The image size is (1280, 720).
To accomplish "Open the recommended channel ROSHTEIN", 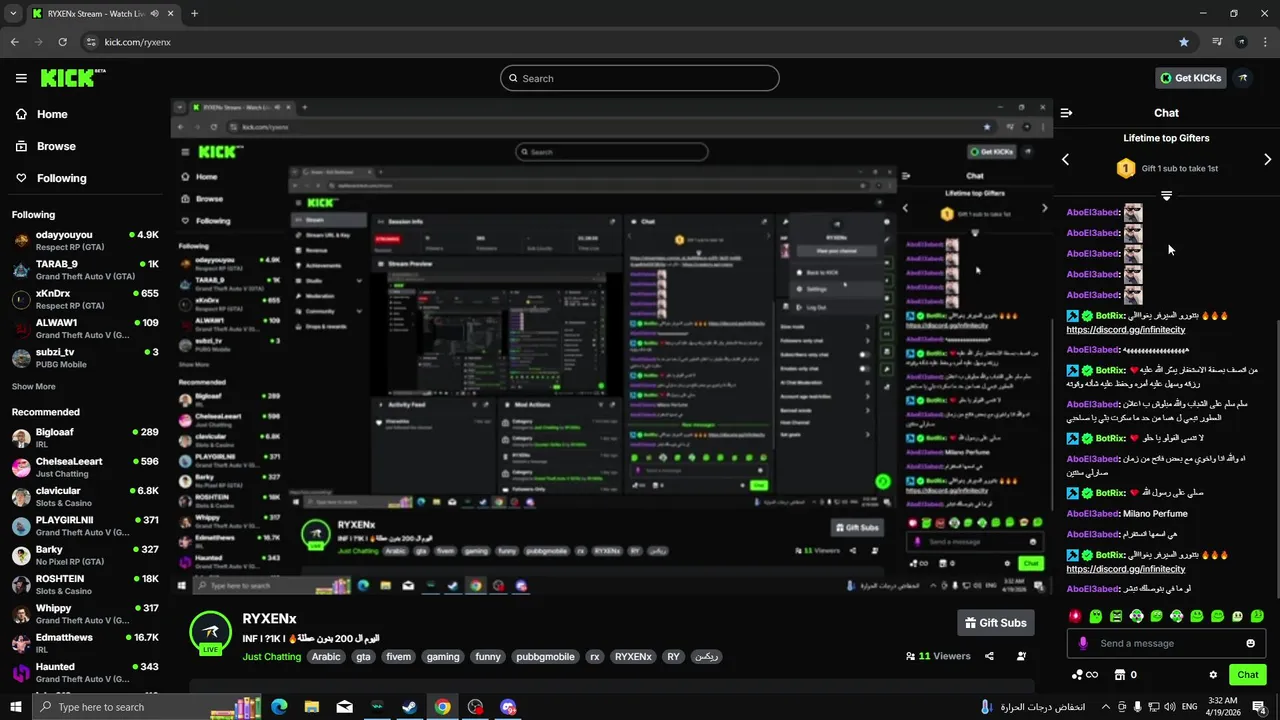I will (x=85, y=584).
